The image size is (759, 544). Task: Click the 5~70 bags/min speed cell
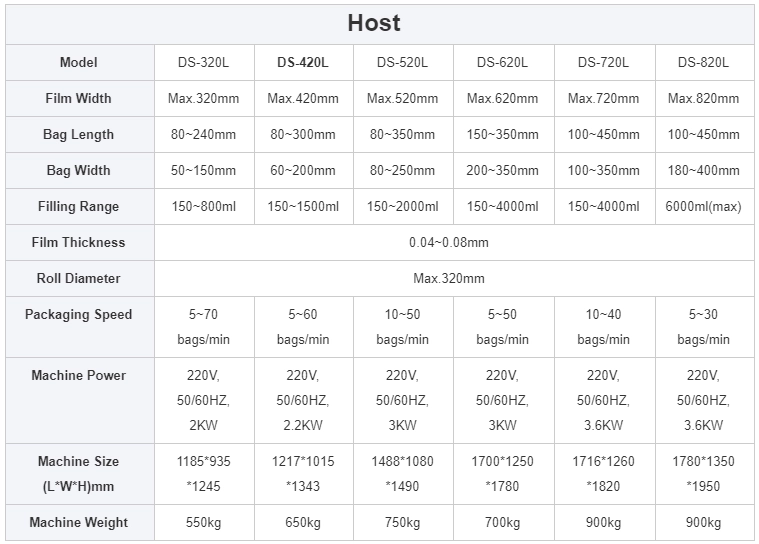pyautogui.click(x=204, y=327)
